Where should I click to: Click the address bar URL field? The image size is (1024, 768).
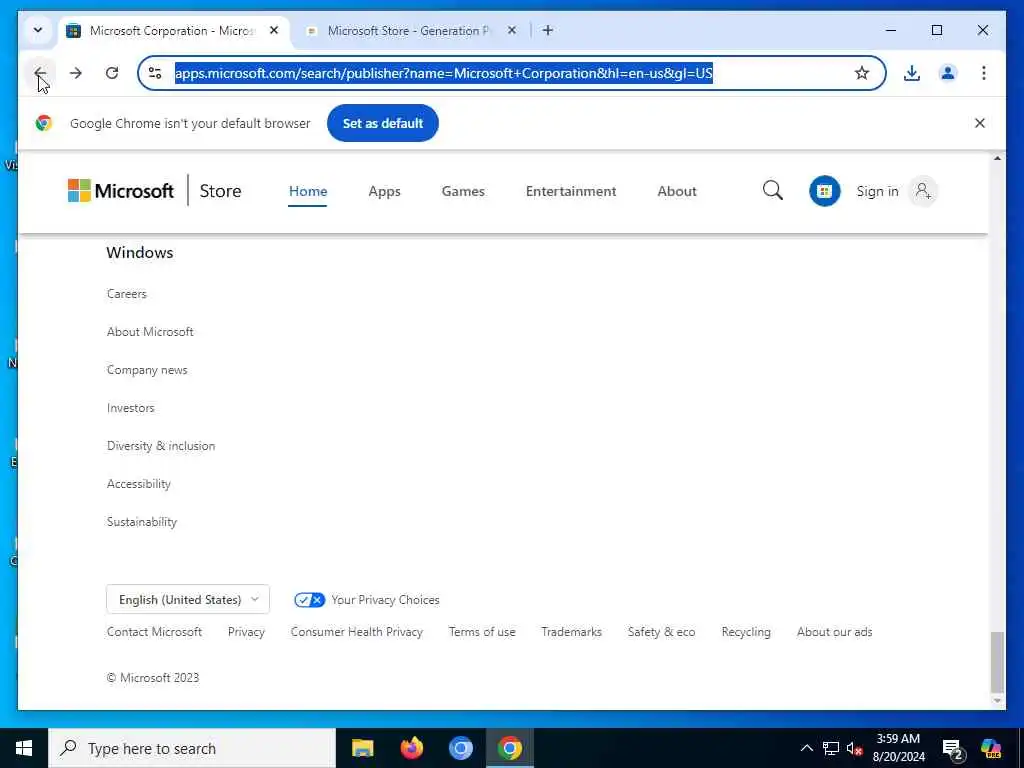pos(509,73)
